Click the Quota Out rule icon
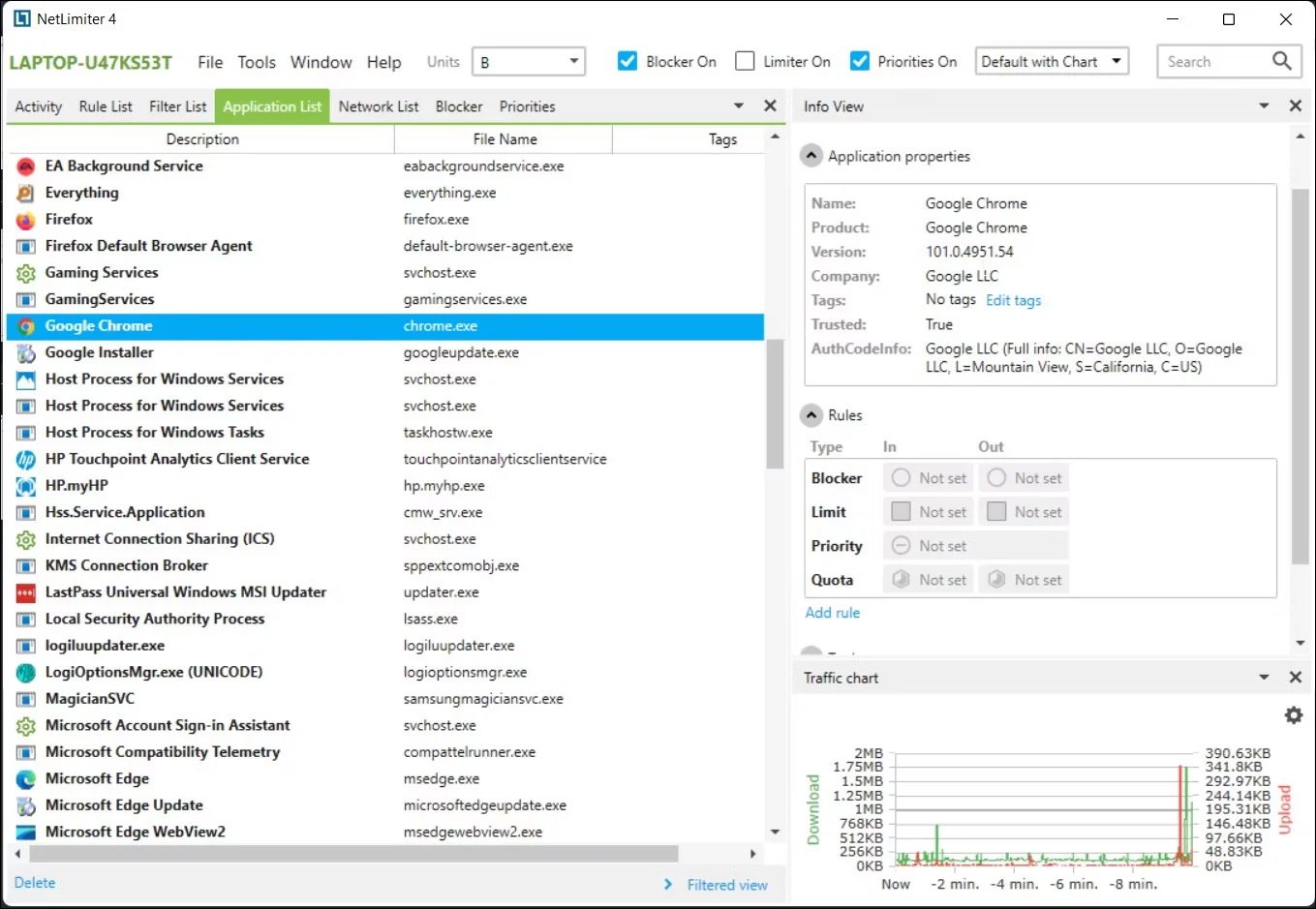Screen dimensions: 1316x909 pos(996,580)
